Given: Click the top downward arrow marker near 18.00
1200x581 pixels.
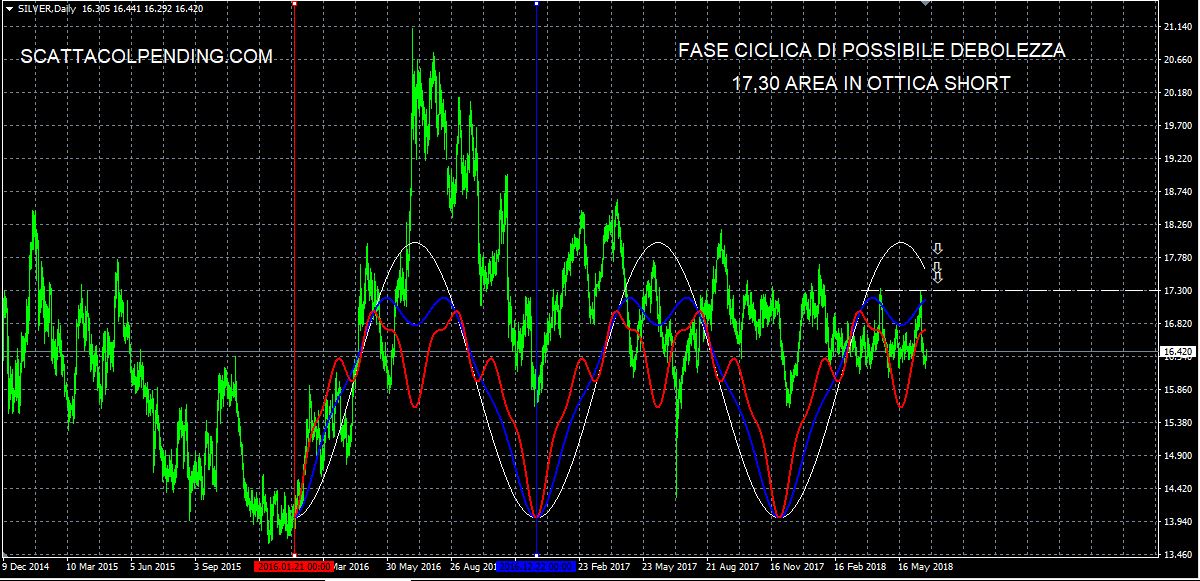Looking at the screenshot, I should pyautogui.click(x=937, y=249).
